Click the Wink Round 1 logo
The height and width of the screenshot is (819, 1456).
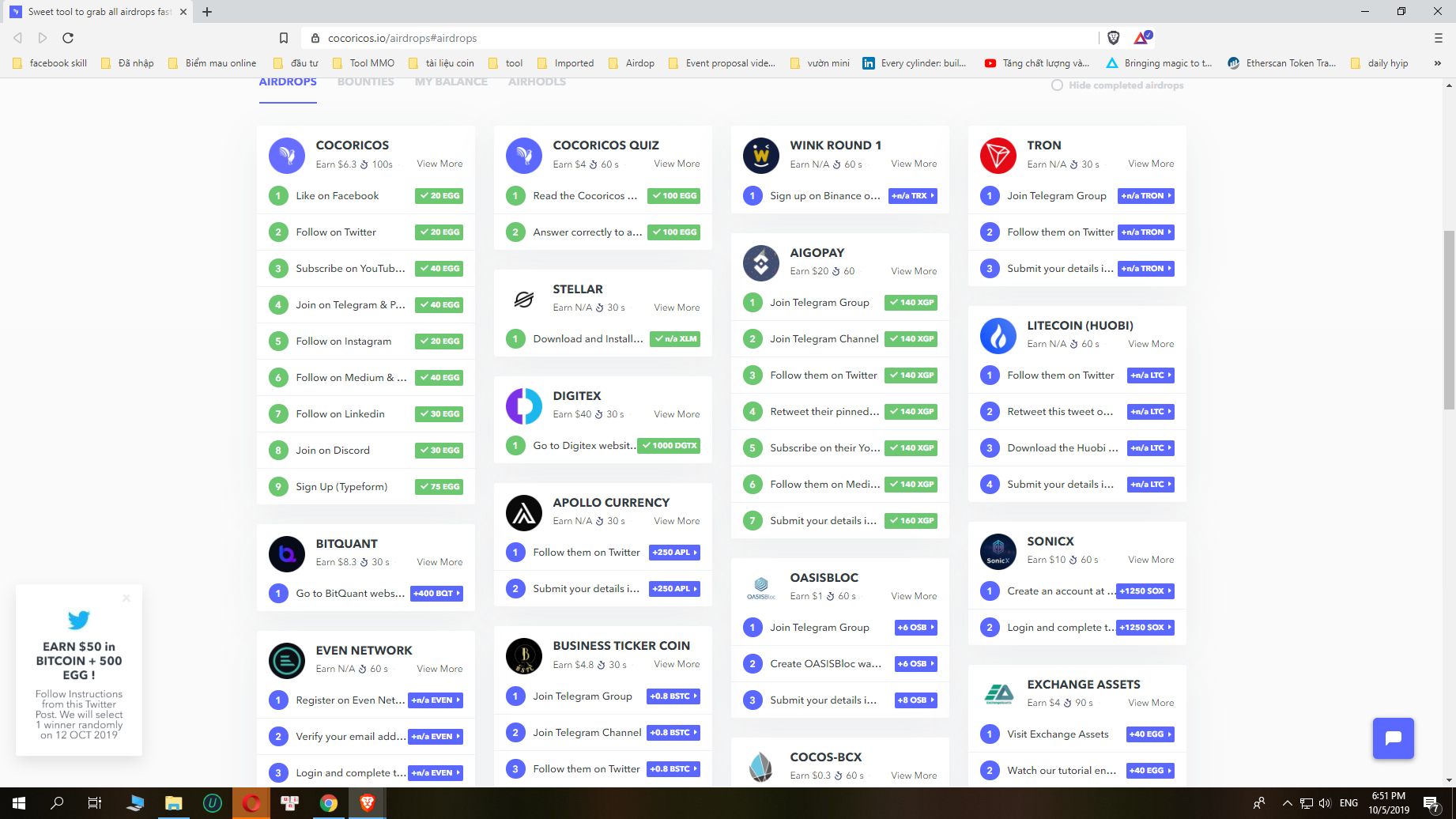tap(760, 156)
